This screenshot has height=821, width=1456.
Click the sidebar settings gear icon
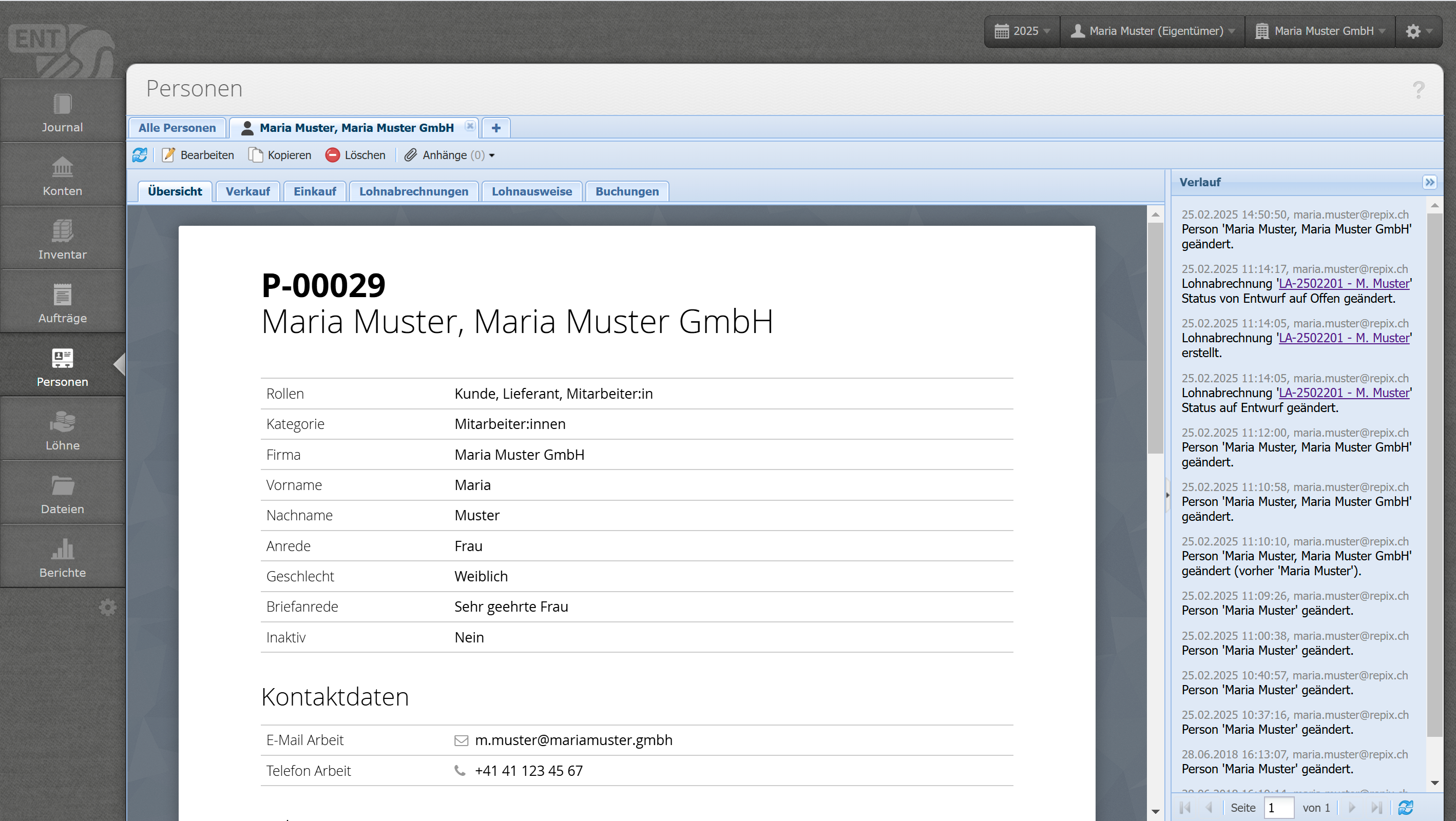tap(107, 608)
